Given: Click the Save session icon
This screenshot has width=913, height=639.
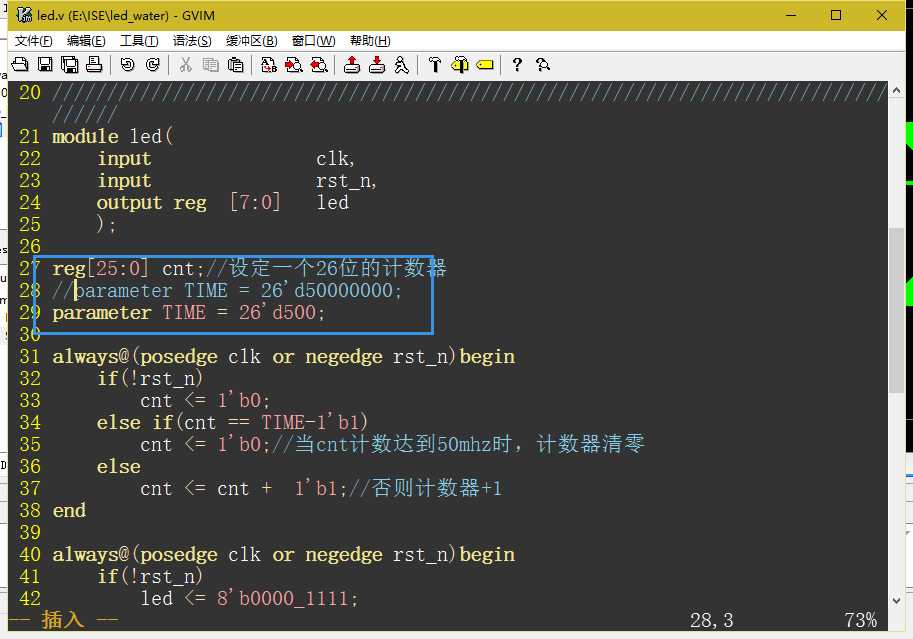Looking at the screenshot, I should (x=377, y=64).
